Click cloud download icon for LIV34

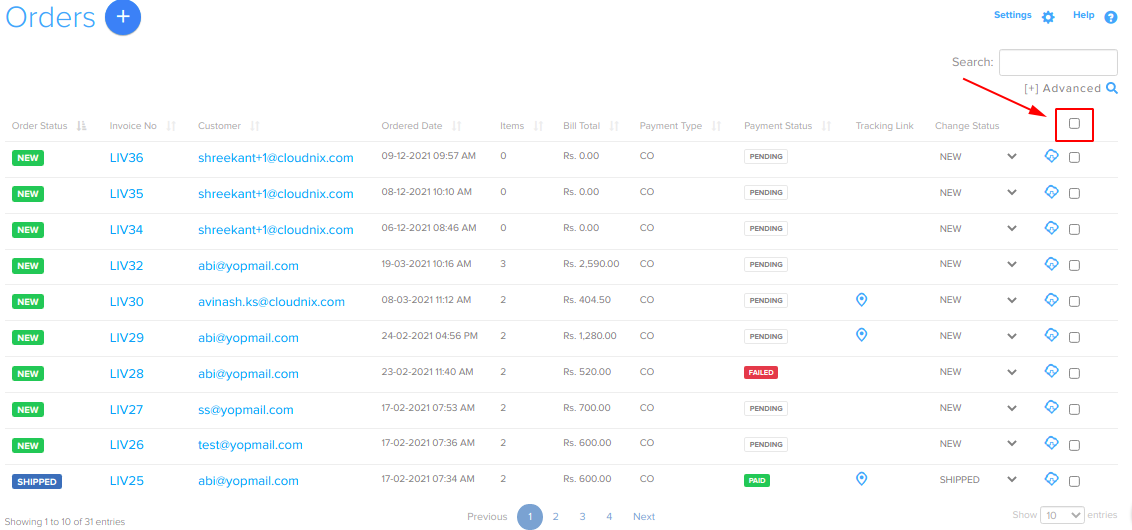tap(1052, 228)
